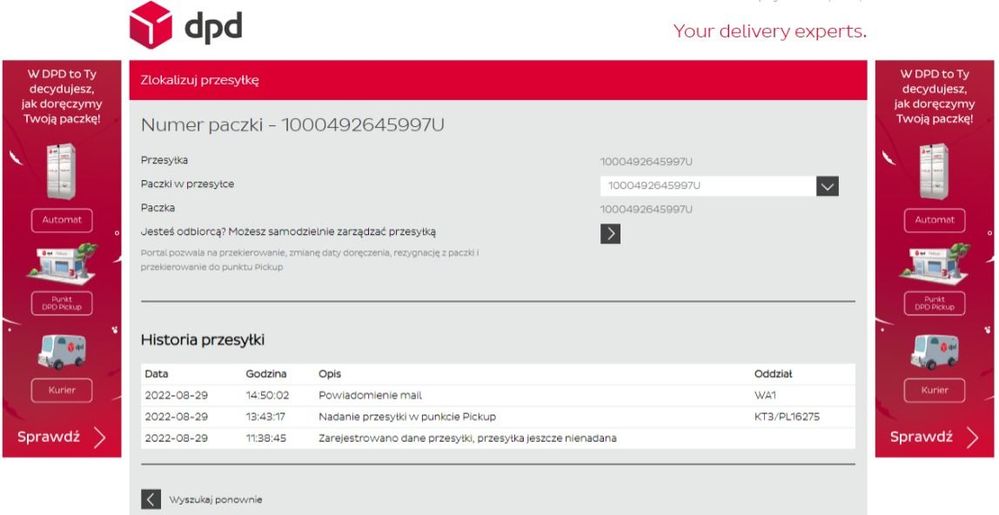This screenshot has height=515, width=999.
Task: Click Your delivery experts tagline
Action: point(770,31)
